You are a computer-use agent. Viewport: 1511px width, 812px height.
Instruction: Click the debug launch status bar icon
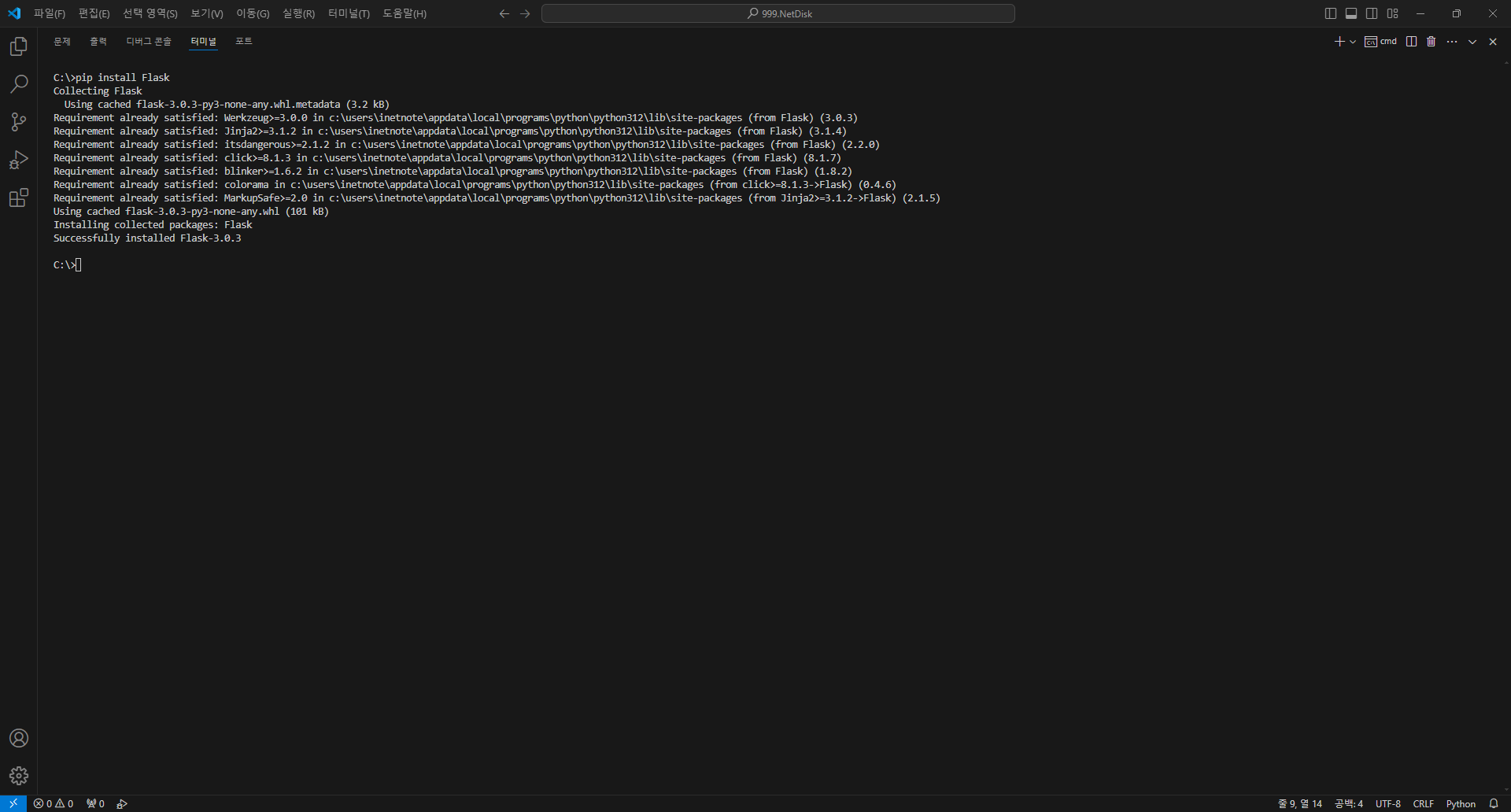122,803
